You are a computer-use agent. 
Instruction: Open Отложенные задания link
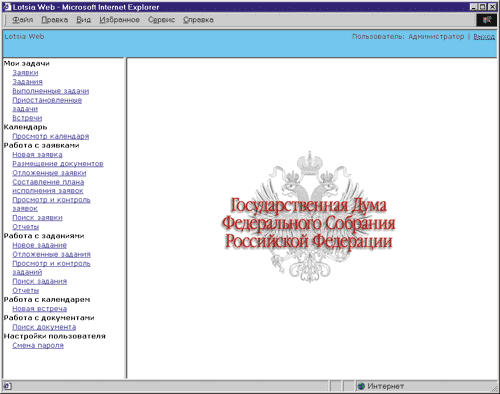(x=51, y=254)
